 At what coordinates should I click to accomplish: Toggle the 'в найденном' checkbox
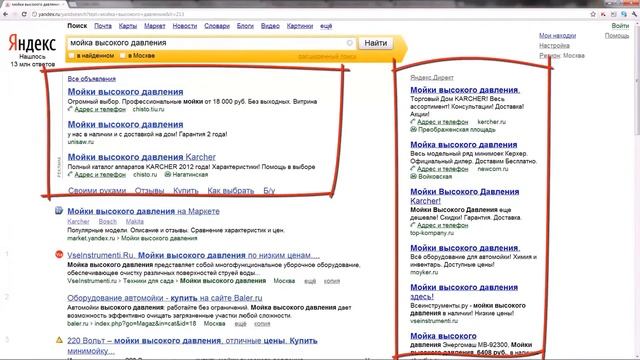[x=71, y=56]
